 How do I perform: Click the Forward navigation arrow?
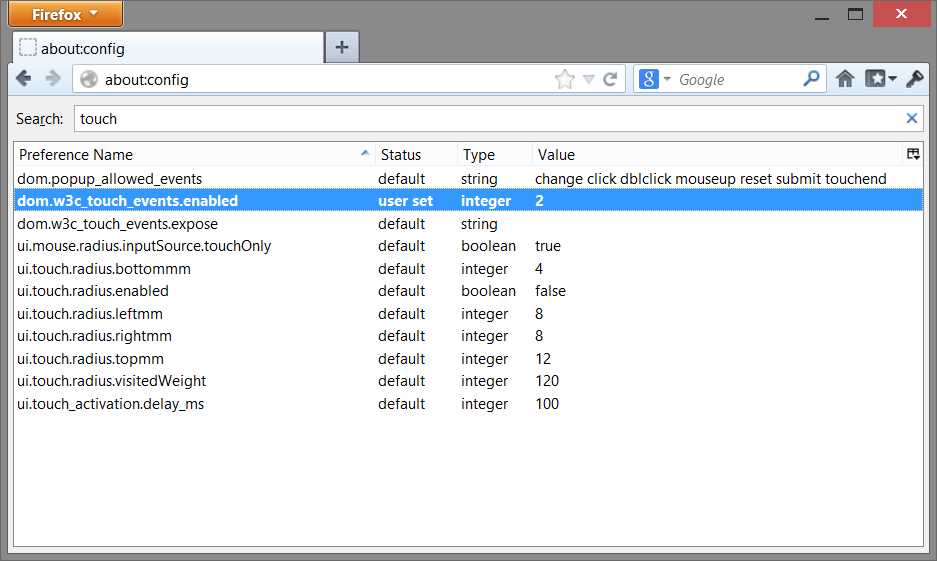pos(52,79)
